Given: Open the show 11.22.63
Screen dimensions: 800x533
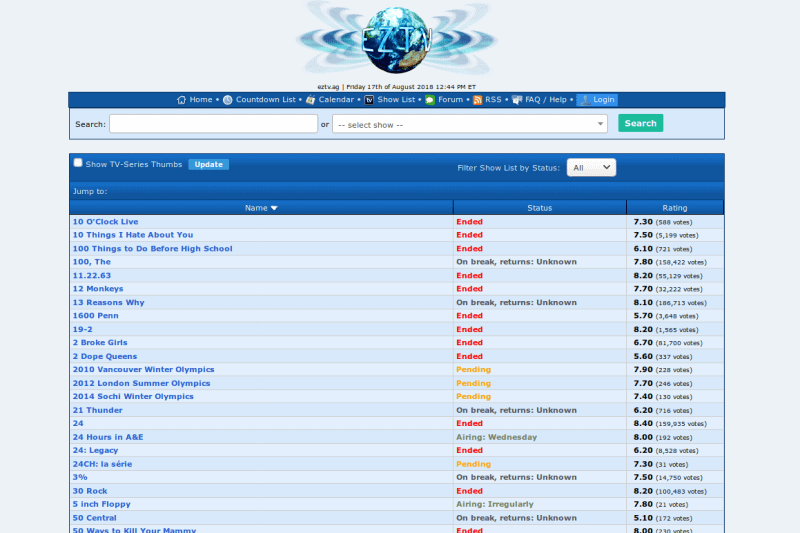Looking at the screenshot, I should pyautogui.click(x=91, y=275).
